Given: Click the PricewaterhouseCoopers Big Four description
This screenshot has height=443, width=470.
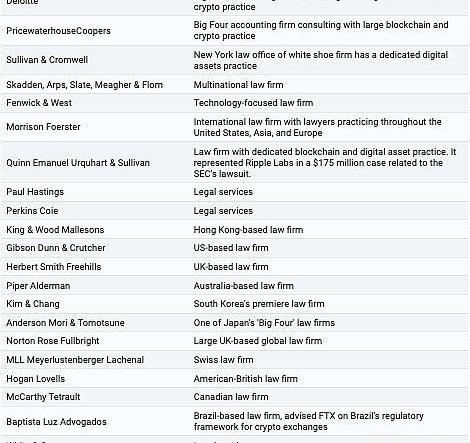Looking at the screenshot, I should point(321,30).
